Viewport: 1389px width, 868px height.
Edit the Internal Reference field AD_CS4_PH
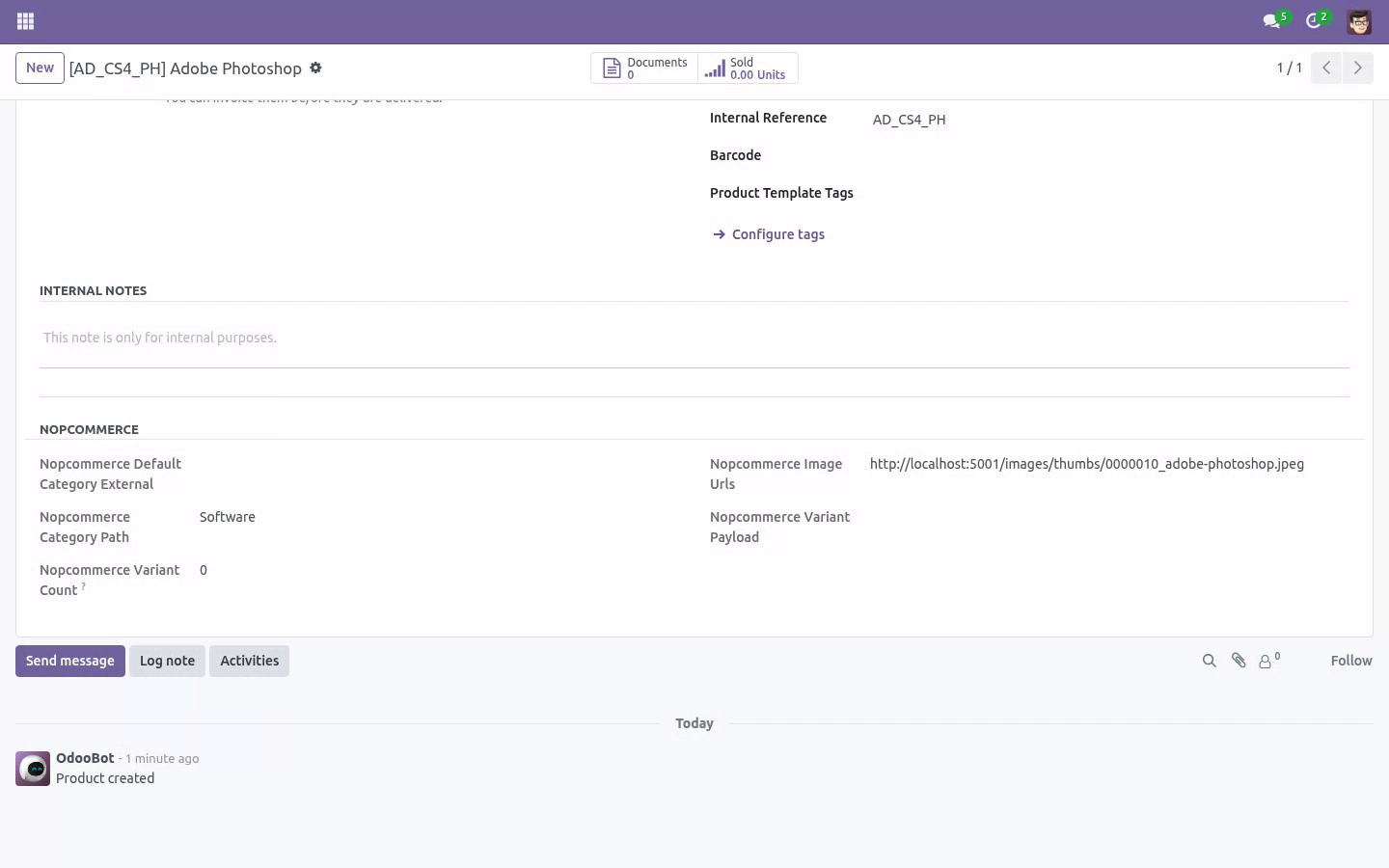coord(1109,120)
